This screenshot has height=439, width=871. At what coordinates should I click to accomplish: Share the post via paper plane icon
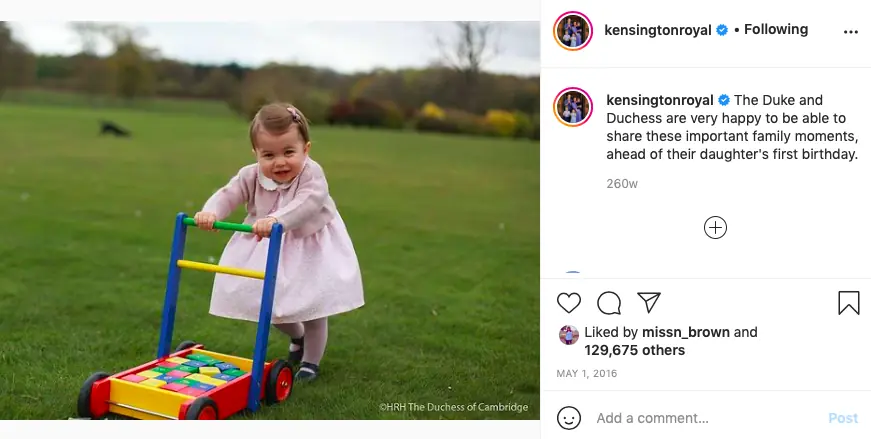pyautogui.click(x=649, y=303)
